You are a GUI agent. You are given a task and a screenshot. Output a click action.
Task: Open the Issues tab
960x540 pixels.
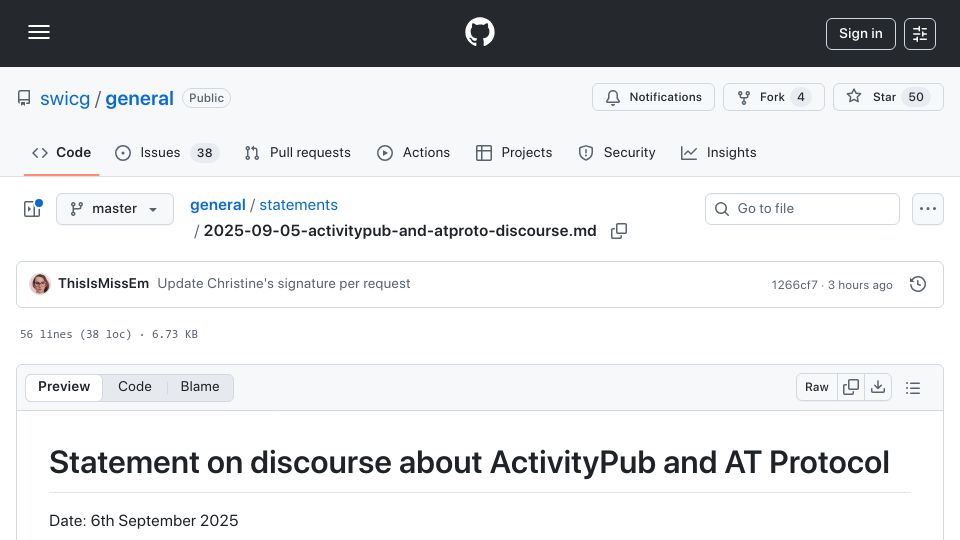167,152
